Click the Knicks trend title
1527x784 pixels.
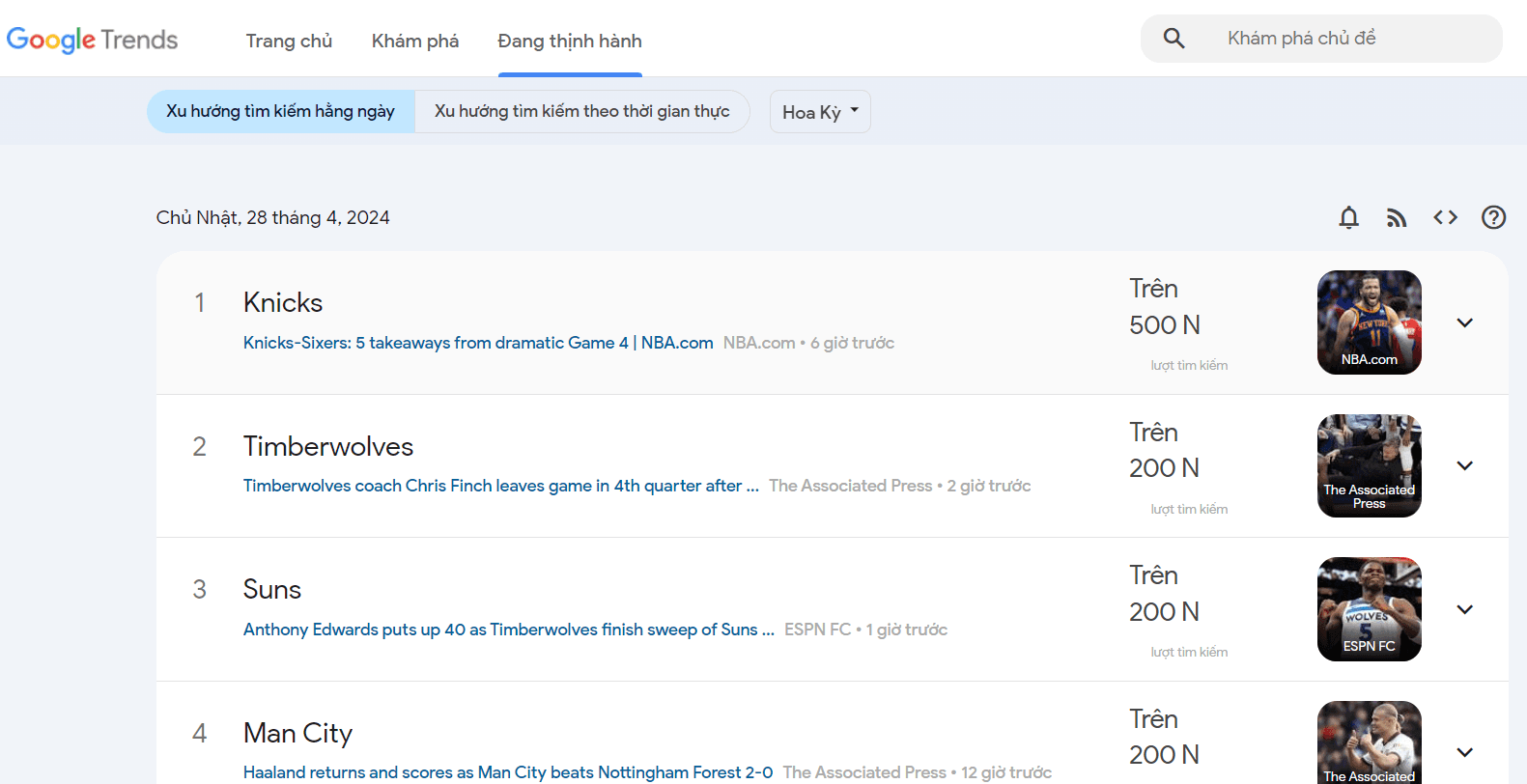click(x=283, y=302)
